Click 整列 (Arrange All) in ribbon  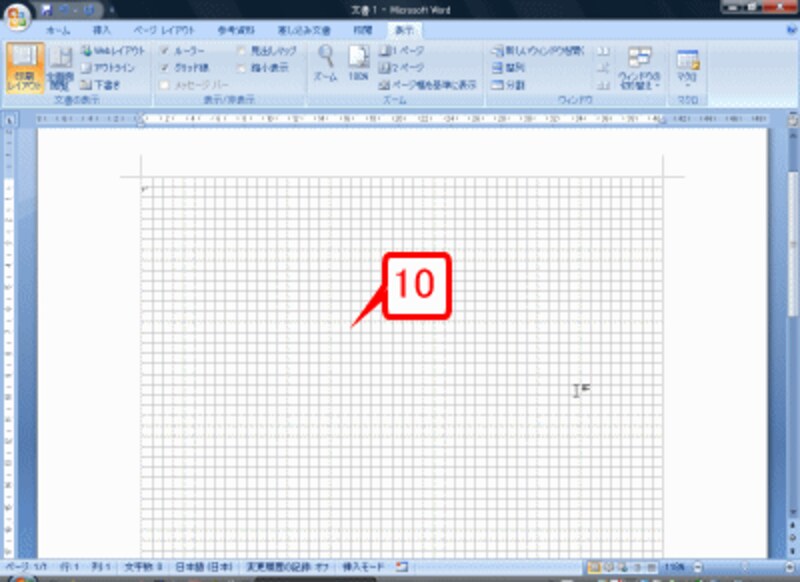508,68
